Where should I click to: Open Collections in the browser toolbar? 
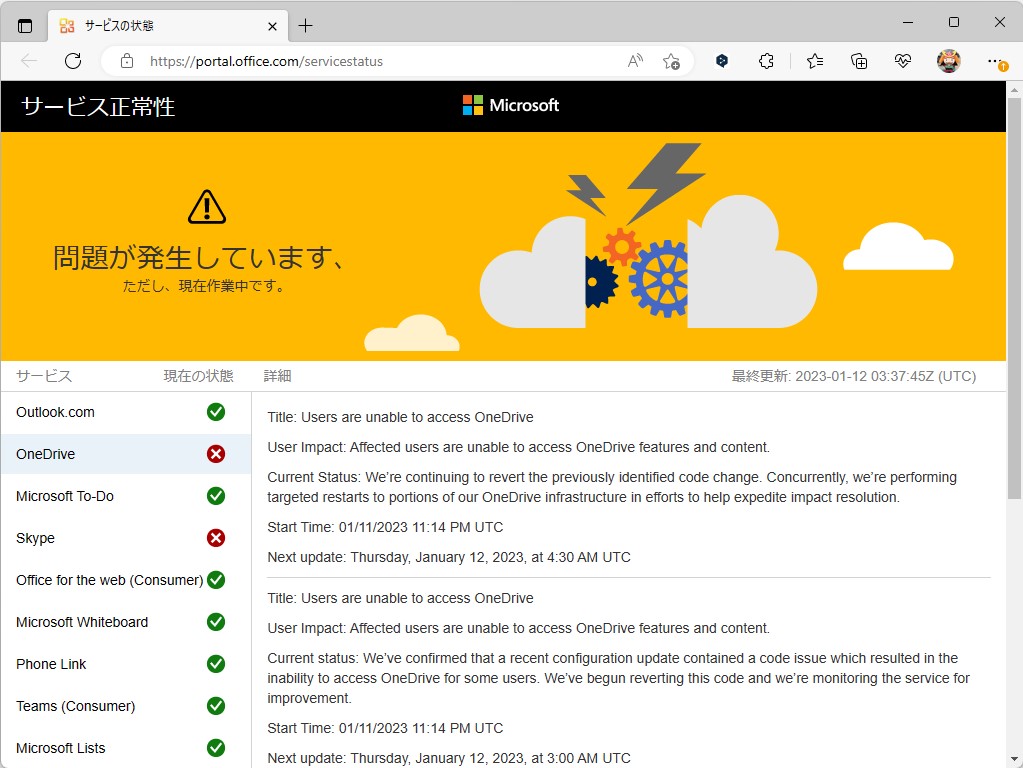858,61
